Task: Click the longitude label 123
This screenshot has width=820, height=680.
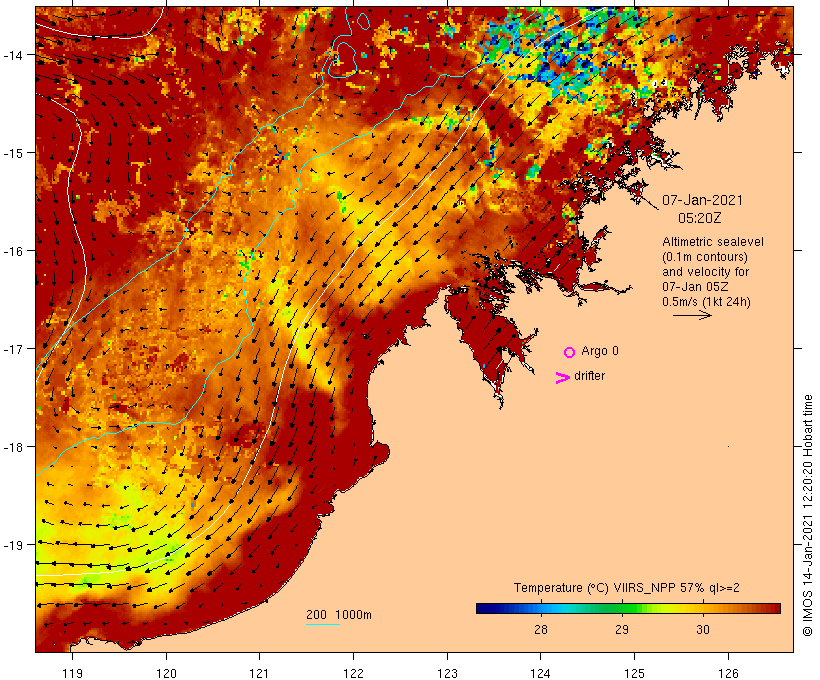Action: coord(447,673)
